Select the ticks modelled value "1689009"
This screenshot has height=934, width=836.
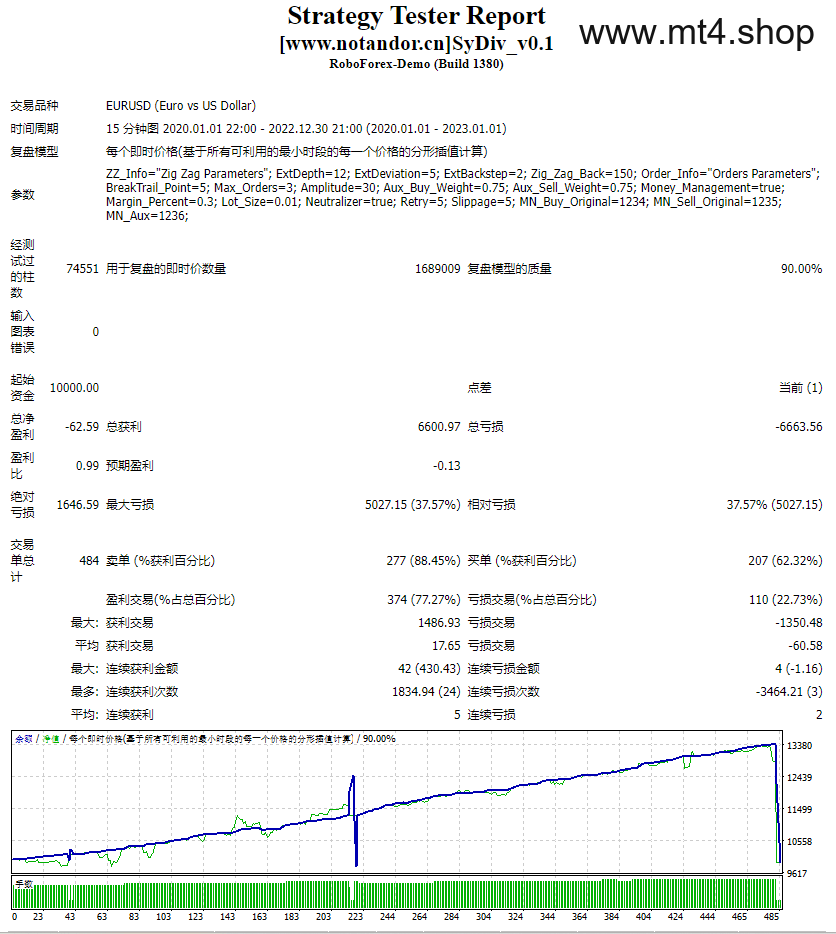tap(438, 269)
